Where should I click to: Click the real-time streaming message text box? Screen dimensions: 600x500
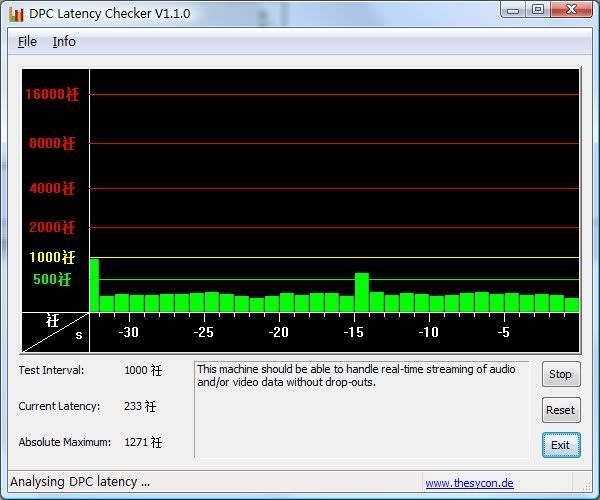362,409
